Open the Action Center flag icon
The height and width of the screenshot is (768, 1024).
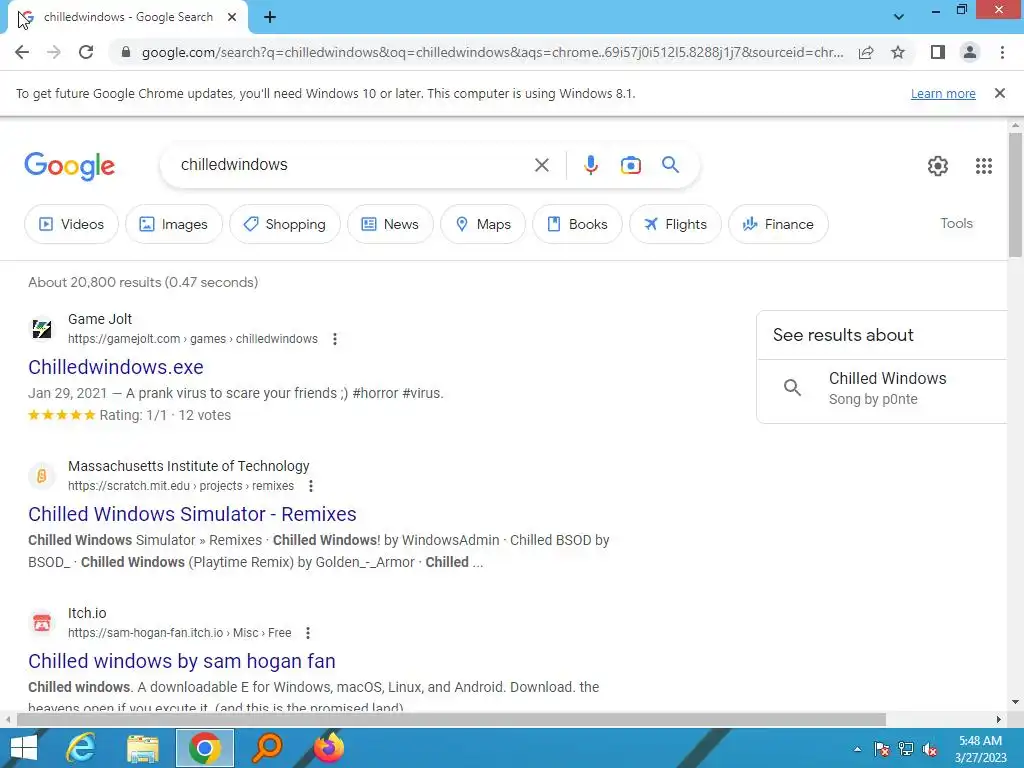pyautogui.click(x=881, y=749)
